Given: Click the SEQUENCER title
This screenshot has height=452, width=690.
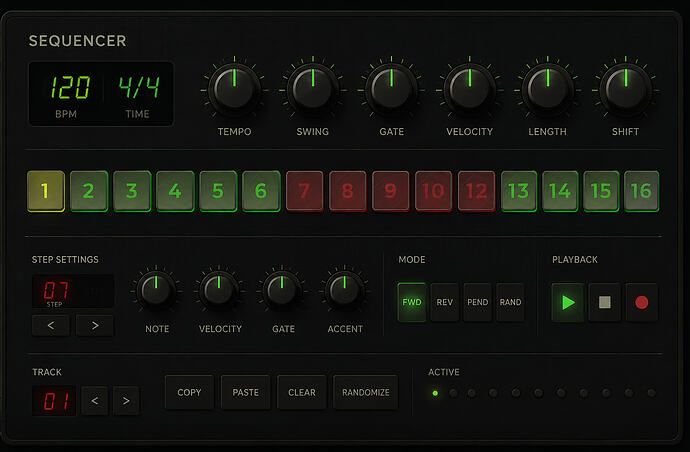Looking at the screenshot, I should 77,41.
